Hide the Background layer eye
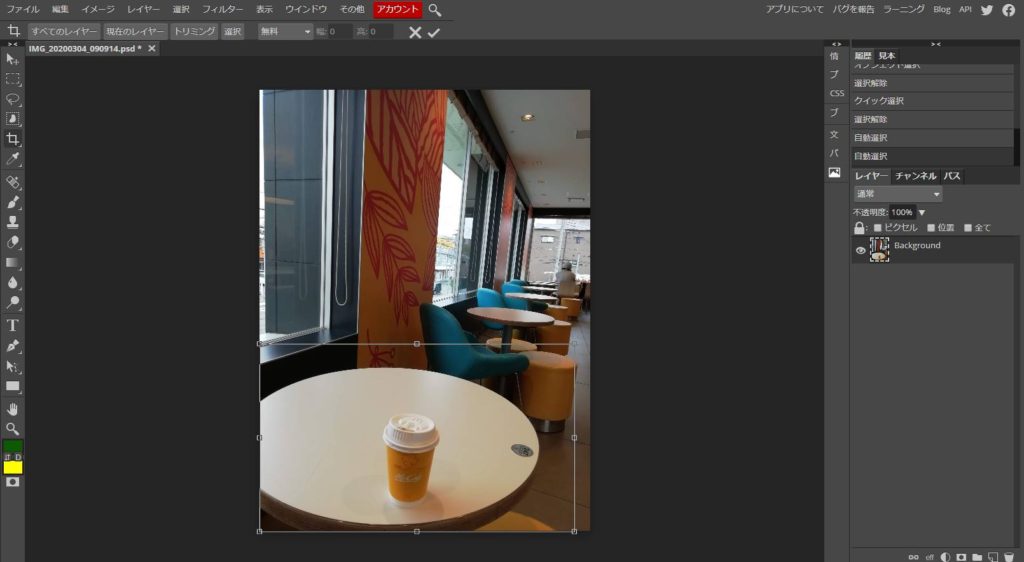Viewport: 1024px width, 562px height. pos(861,250)
